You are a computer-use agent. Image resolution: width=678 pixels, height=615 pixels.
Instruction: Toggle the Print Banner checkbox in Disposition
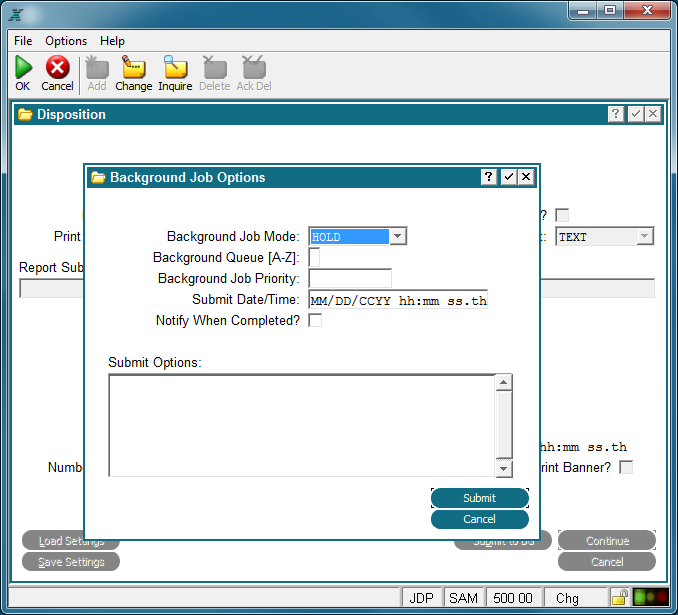pyautogui.click(x=626, y=467)
